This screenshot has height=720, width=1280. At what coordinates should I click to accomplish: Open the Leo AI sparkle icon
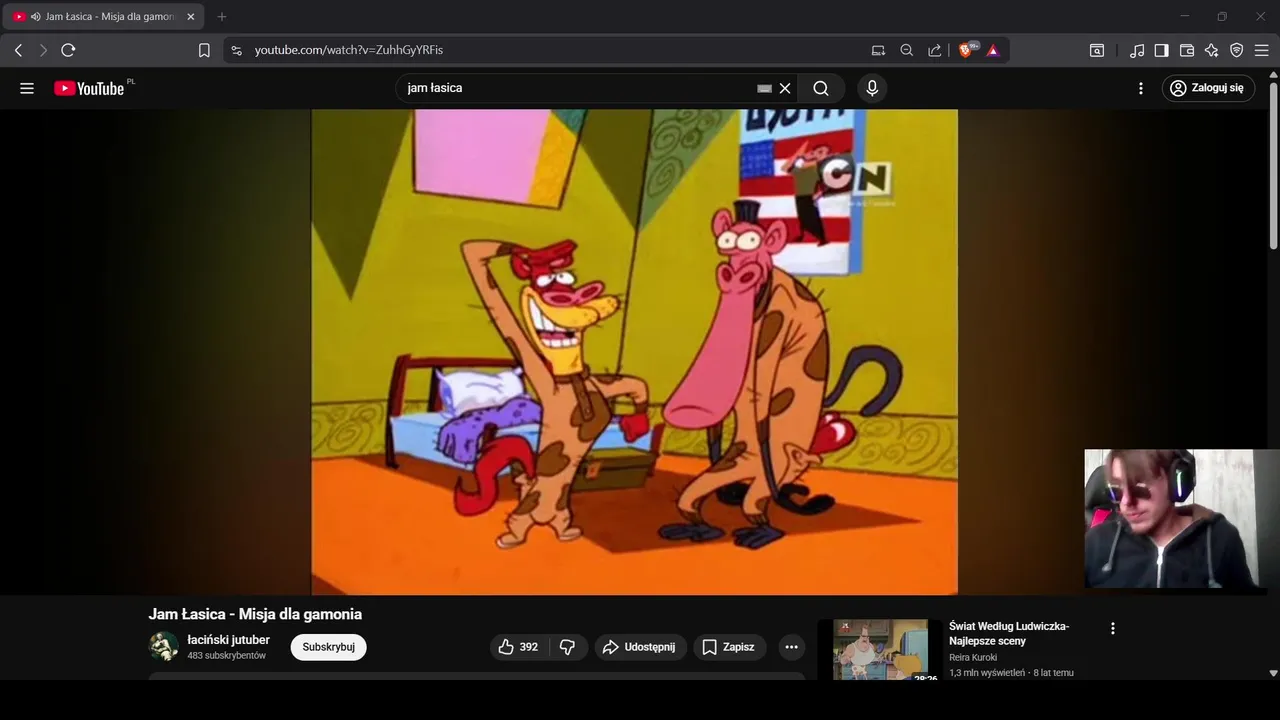1212,50
